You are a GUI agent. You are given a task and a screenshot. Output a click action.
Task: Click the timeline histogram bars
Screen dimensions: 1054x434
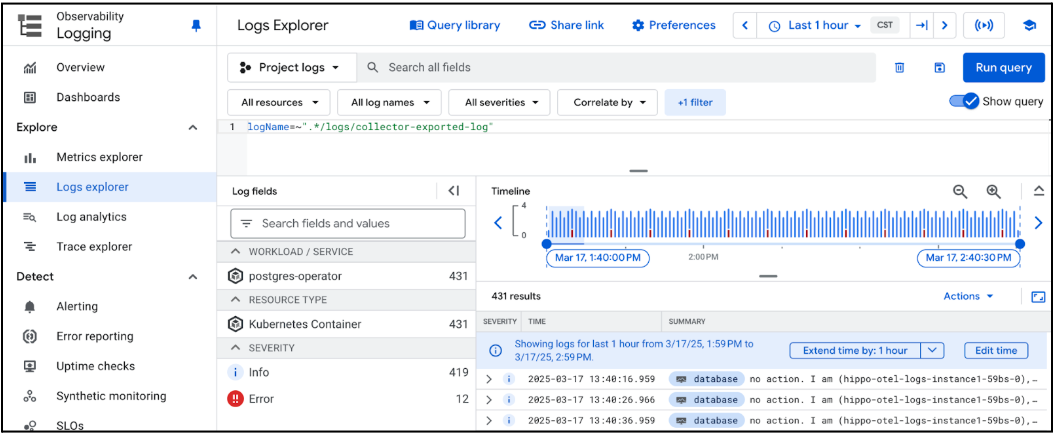pyautogui.click(x=783, y=222)
